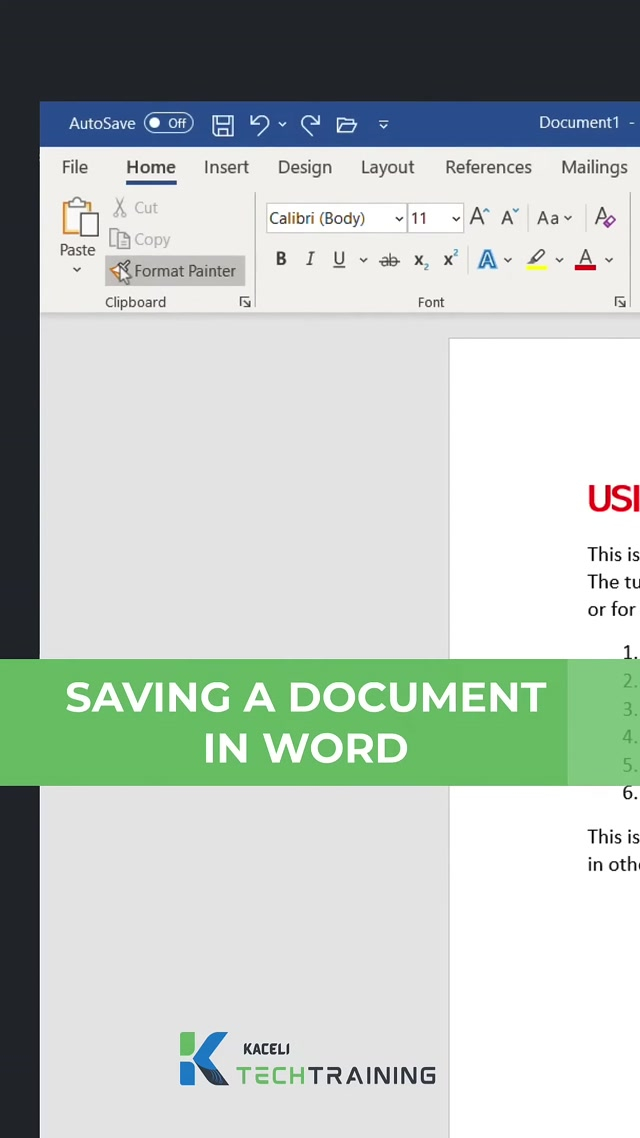Apply yellow text highlight color
Image resolution: width=640 pixels, height=1138 pixels.
point(537,260)
